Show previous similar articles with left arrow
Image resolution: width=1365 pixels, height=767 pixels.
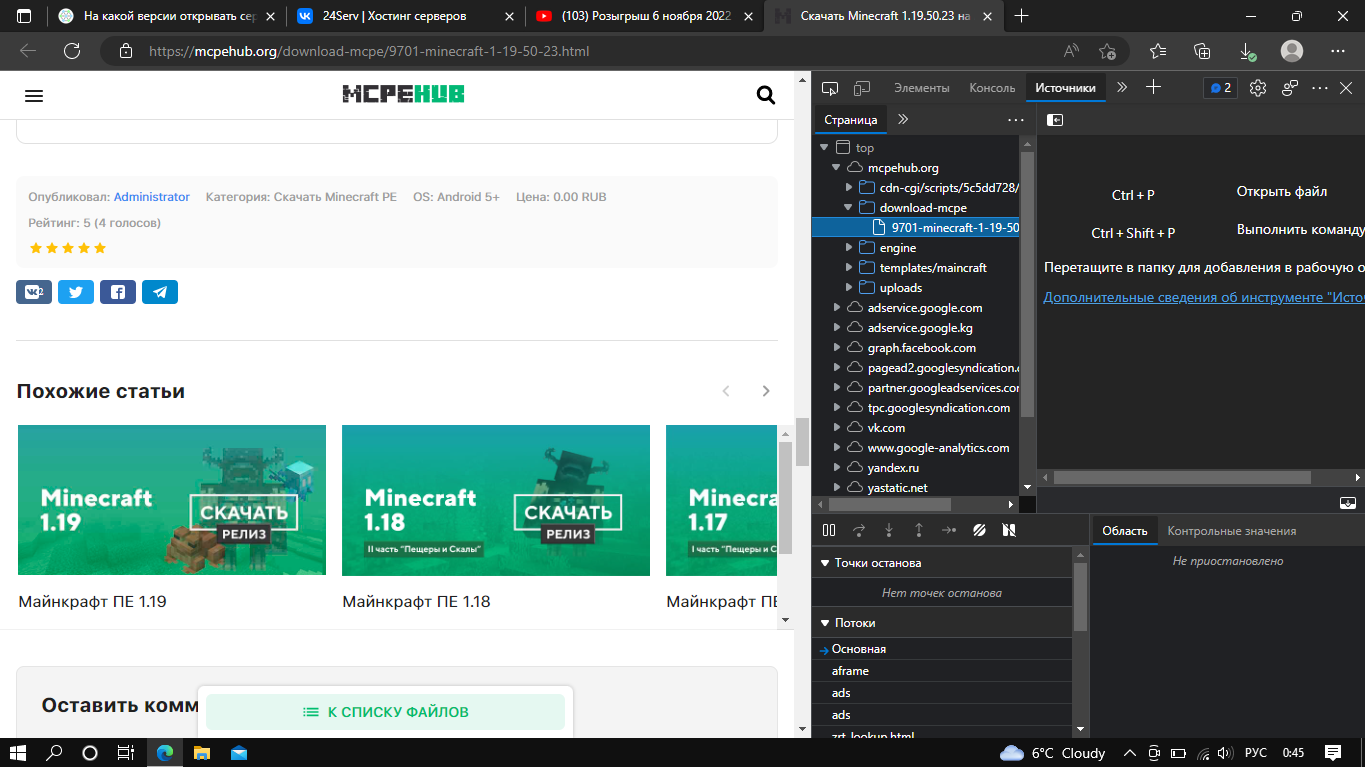[727, 391]
